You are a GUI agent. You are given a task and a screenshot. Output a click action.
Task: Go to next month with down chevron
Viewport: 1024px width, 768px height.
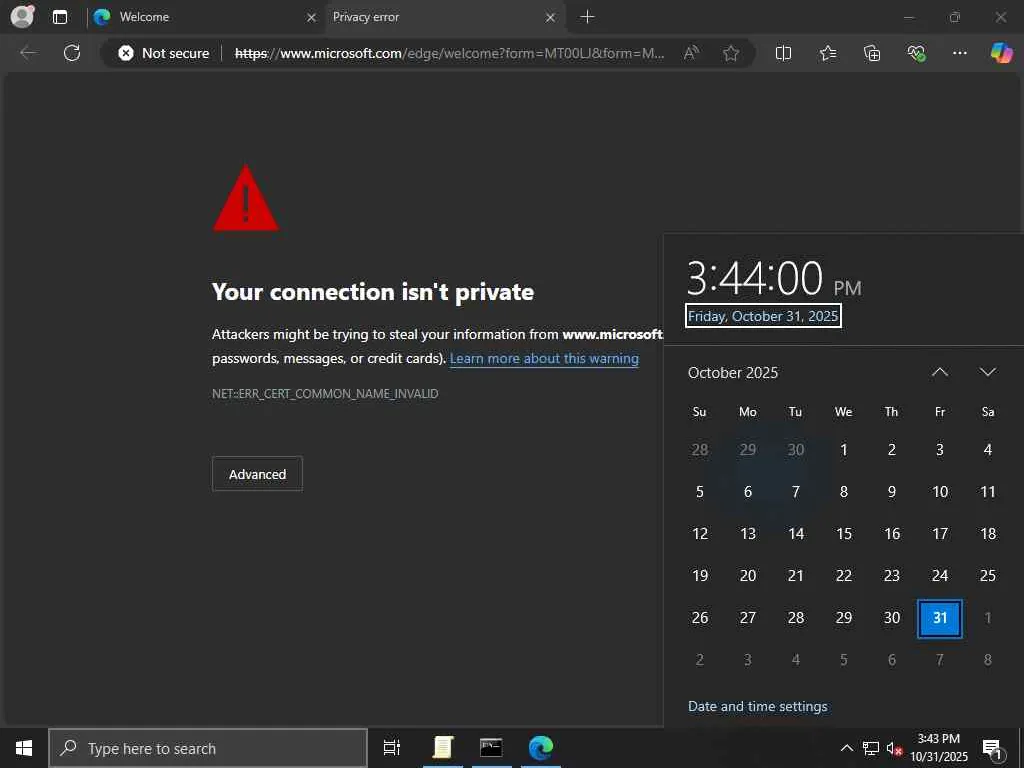tap(987, 372)
